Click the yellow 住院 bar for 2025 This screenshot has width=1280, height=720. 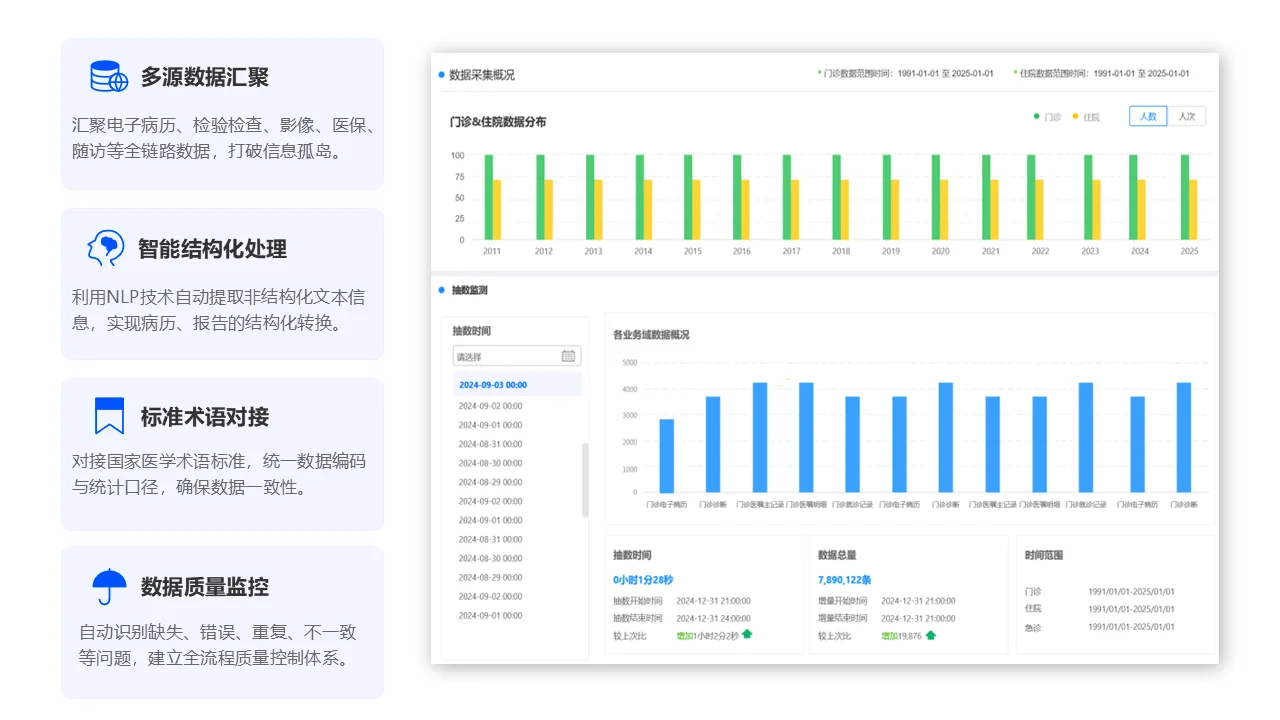click(x=1193, y=210)
